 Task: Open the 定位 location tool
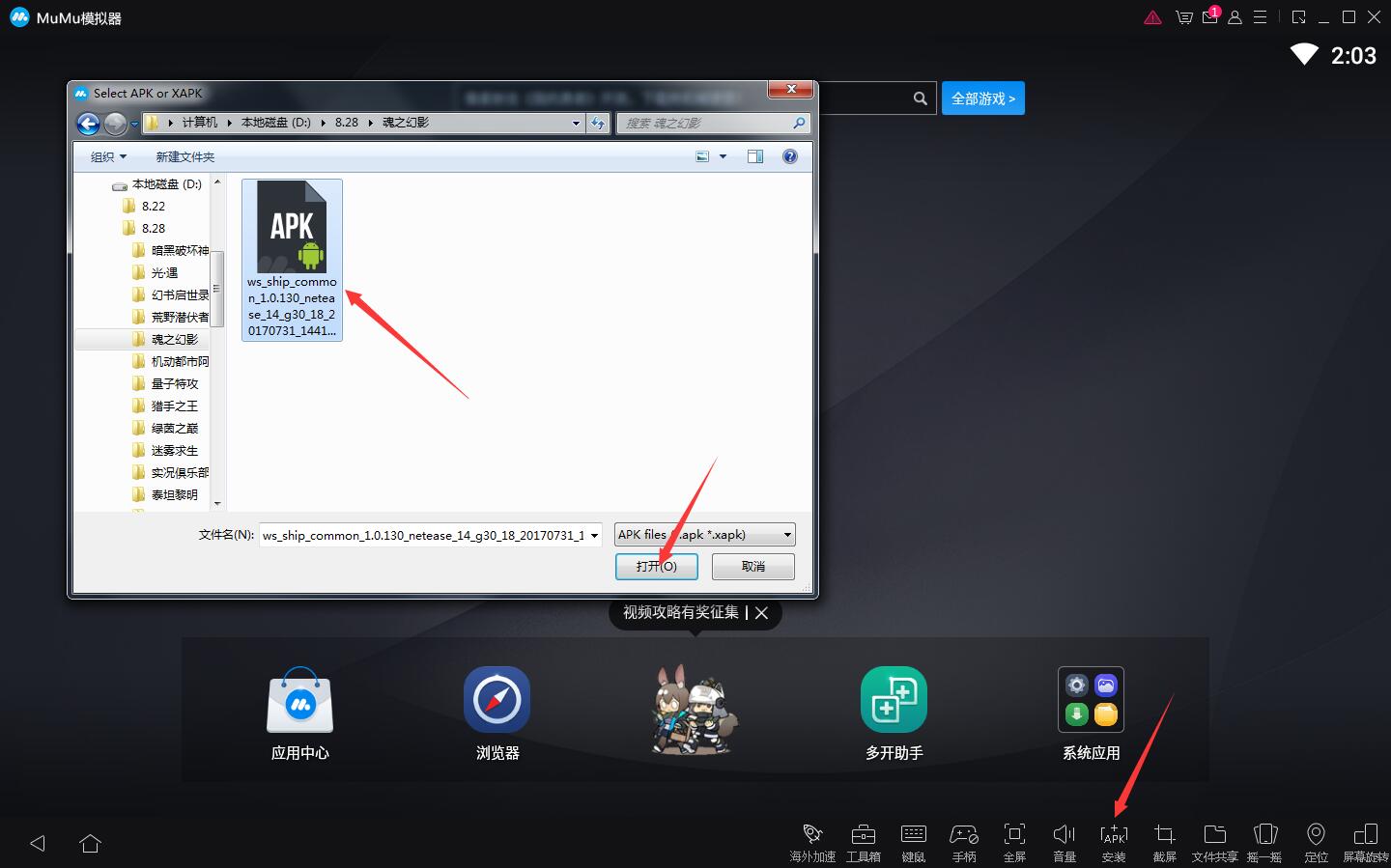coord(1316,842)
